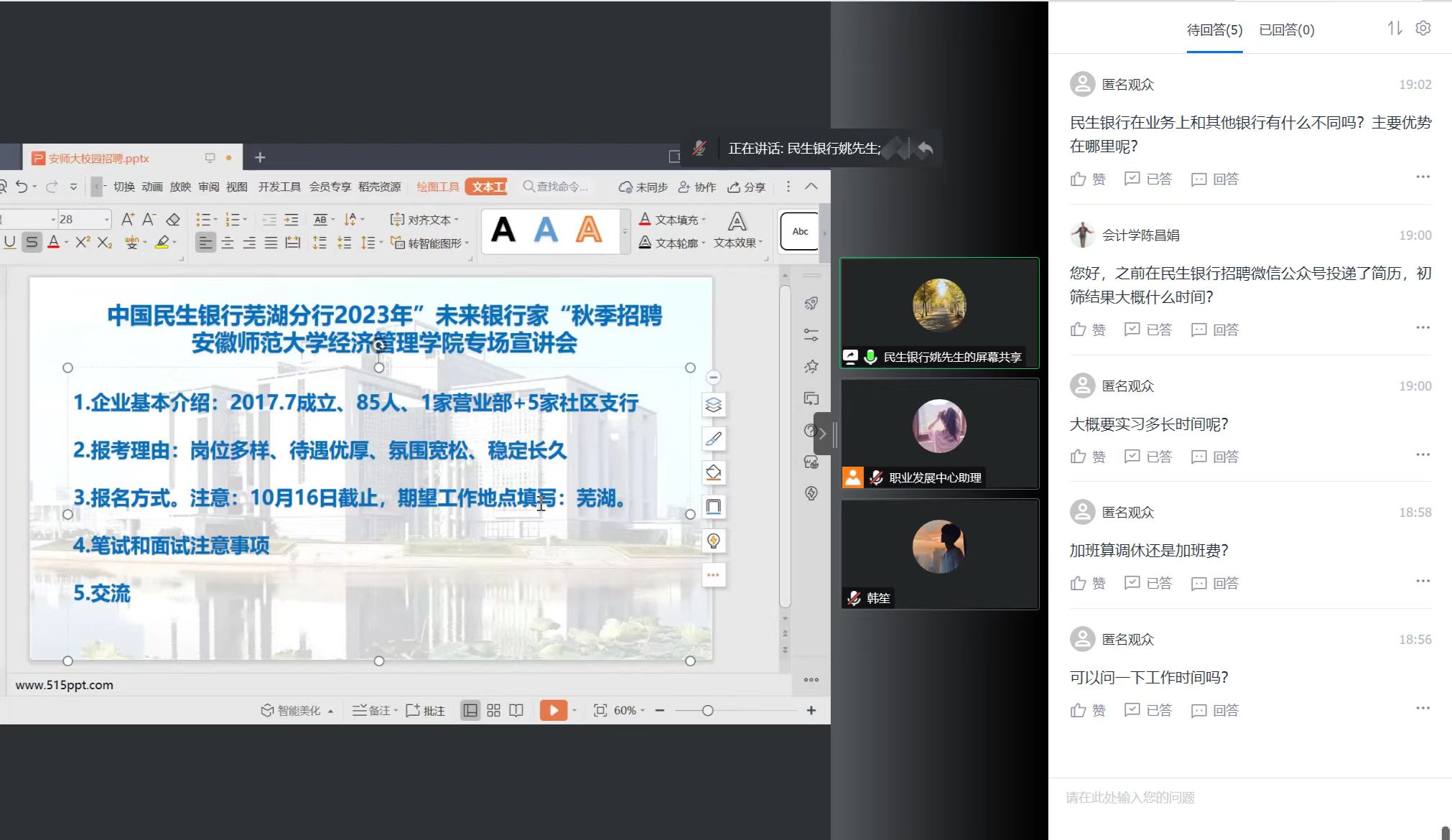Click the sort order icon in Q&A panel
Image resolution: width=1452 pixels, height=840 pixels.
point(1395,29)
